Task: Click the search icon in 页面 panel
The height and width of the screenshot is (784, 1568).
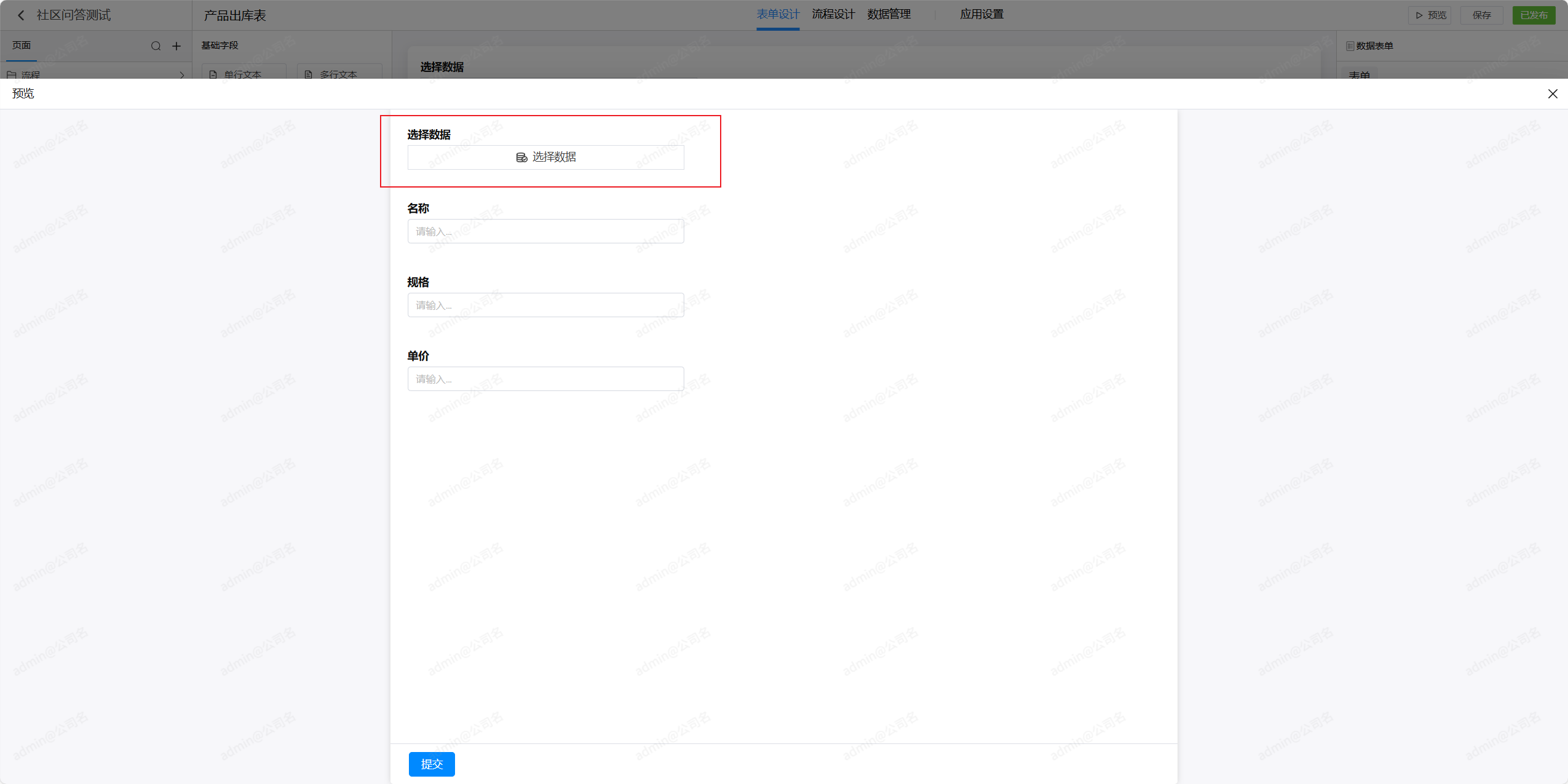Action: pos(156,46)
